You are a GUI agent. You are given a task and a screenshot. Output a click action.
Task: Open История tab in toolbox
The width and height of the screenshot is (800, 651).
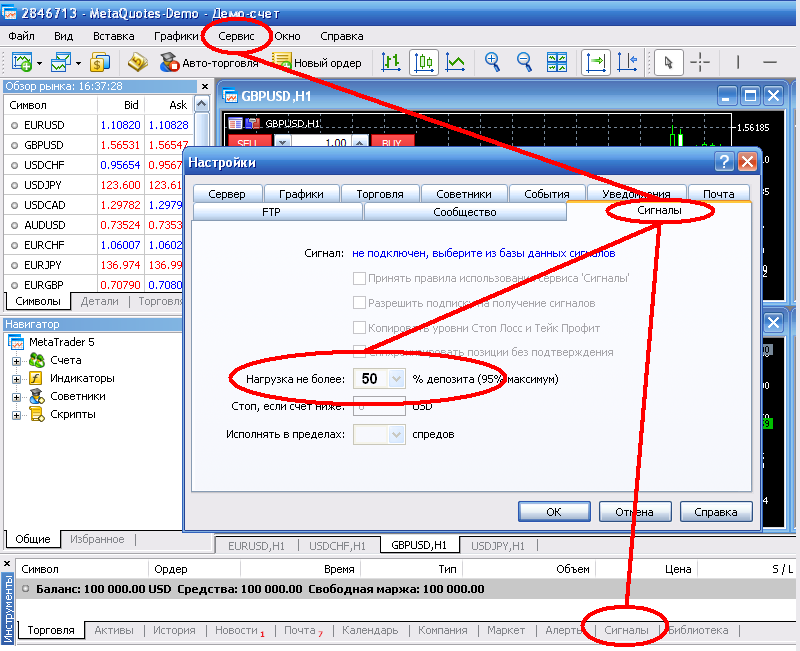coord(174,630)
